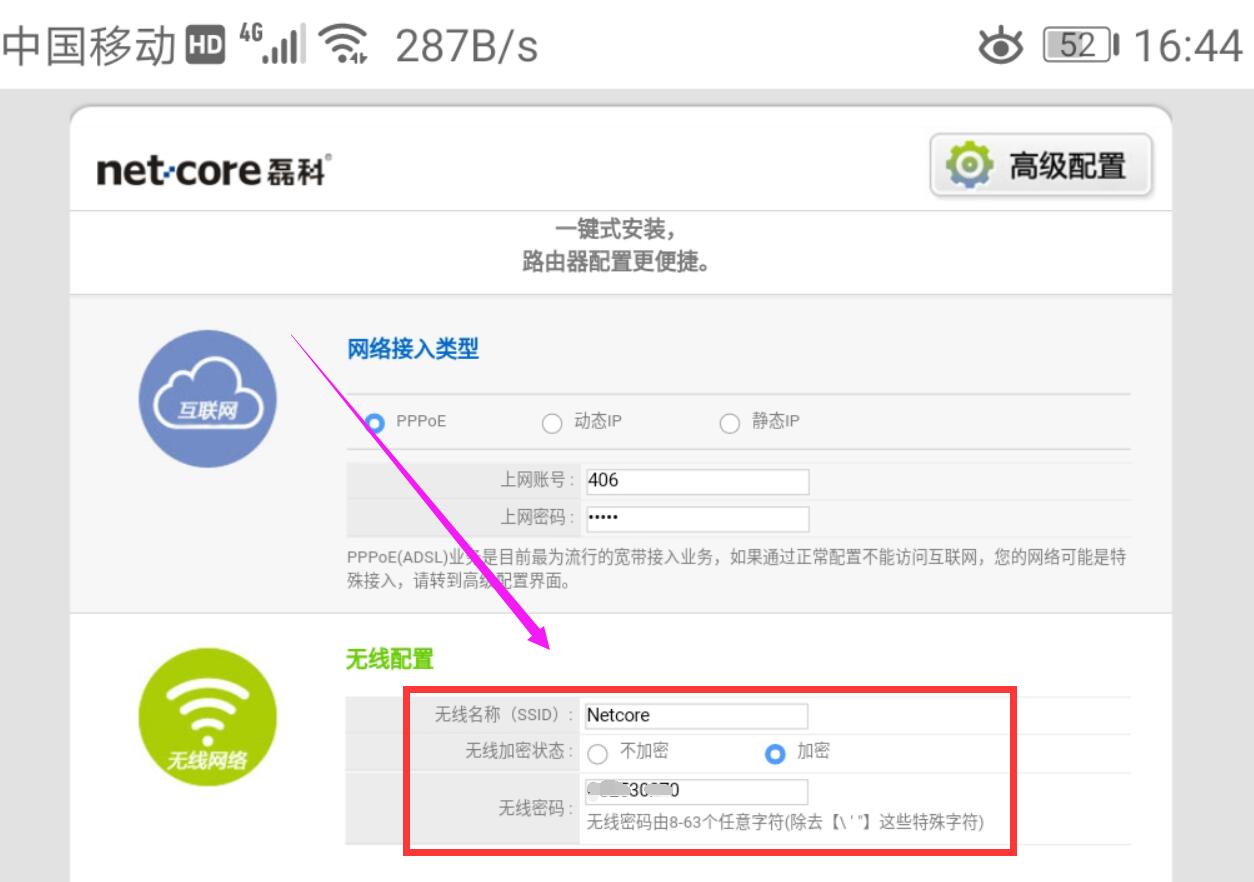The width and height of the screenshot is (1254, 882).
Task: Tap the Wi-Fi signal icon in status bar
Action: click(x=340, y=42)
